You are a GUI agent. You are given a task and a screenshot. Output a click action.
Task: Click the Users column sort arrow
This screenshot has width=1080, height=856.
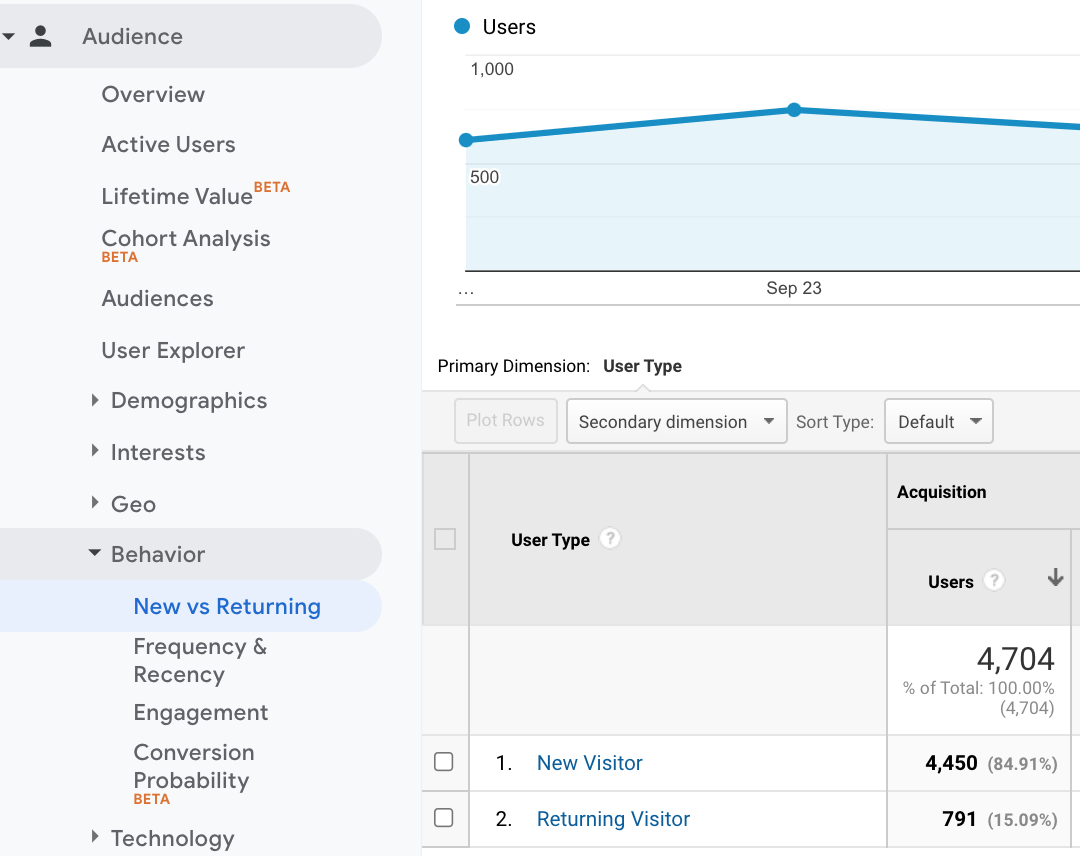(x=1055, y=579)
